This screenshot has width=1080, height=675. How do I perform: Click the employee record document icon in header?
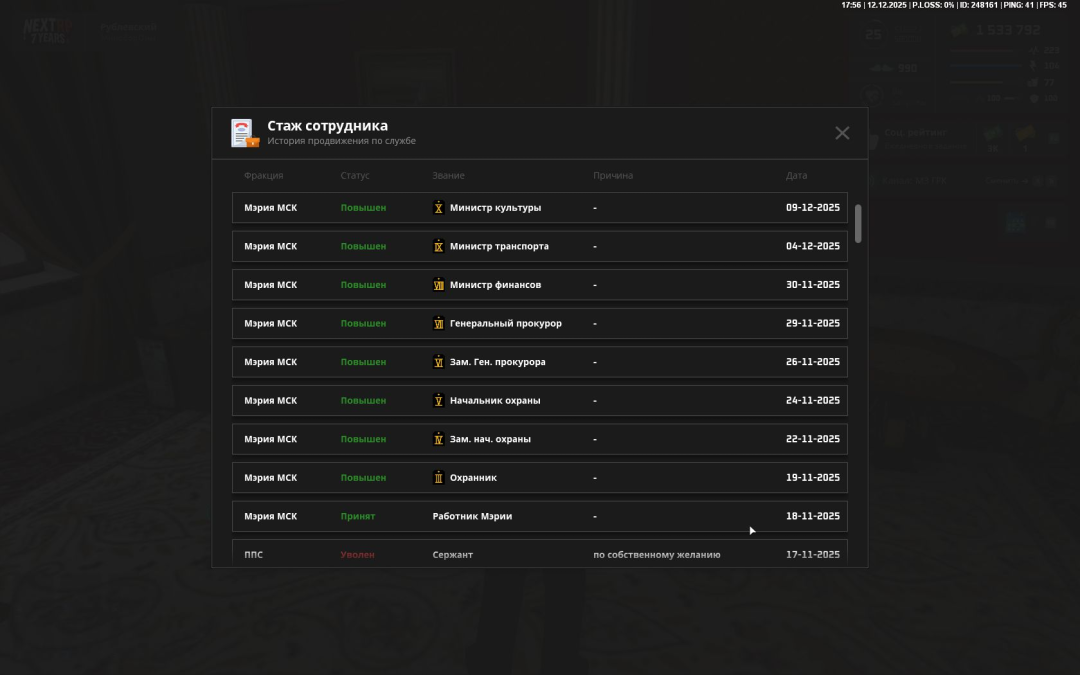point(244,133)
